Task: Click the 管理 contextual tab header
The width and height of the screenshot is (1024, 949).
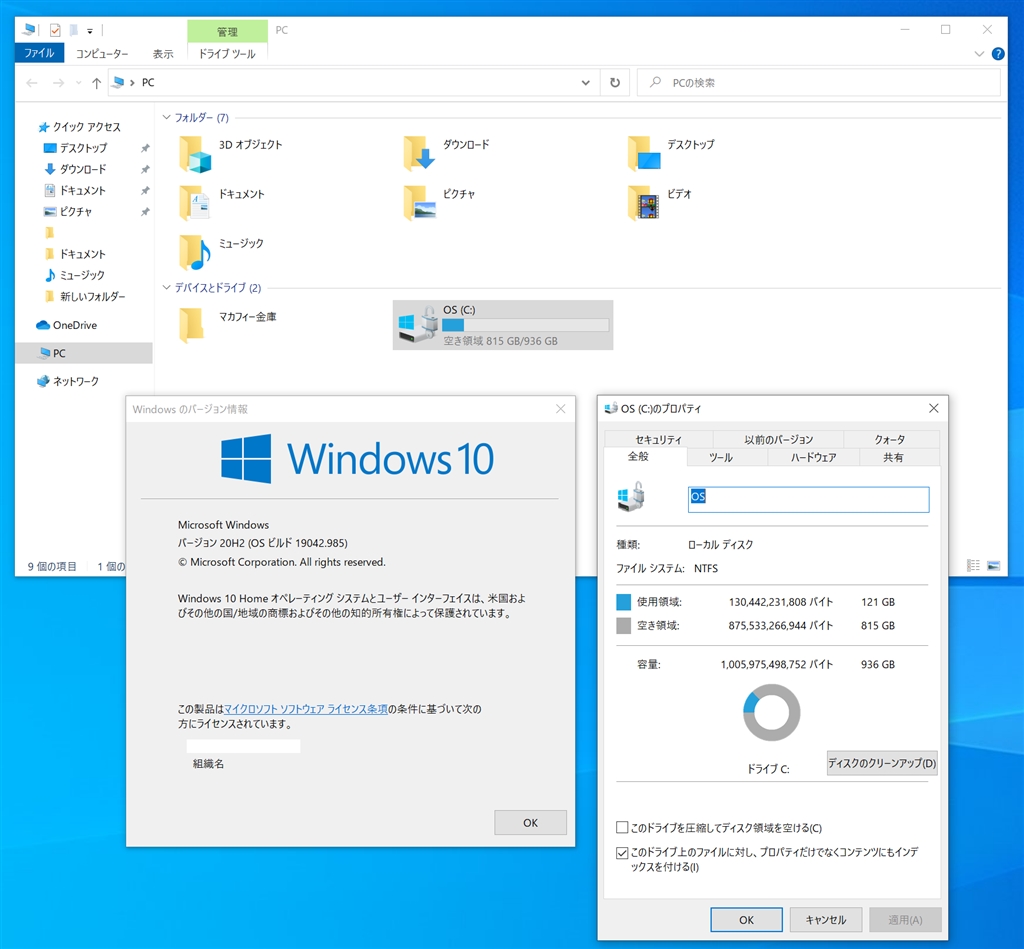Action: (x=227, y=31)
